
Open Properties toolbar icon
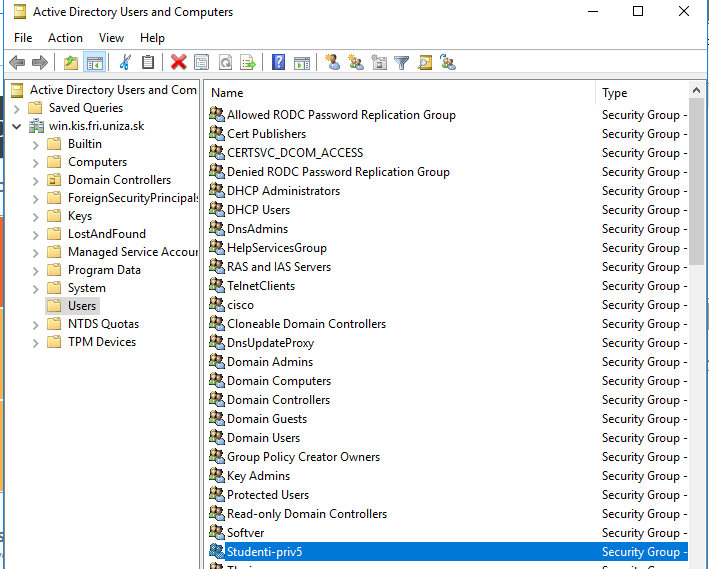coord(202,62)
